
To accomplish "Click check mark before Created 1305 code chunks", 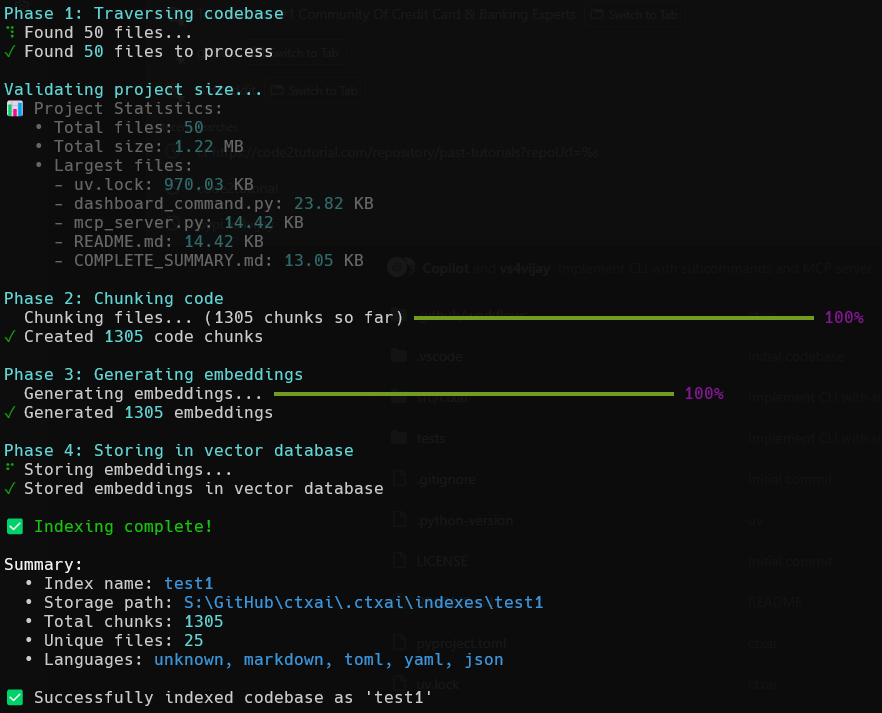I will (x=10, y=337).
